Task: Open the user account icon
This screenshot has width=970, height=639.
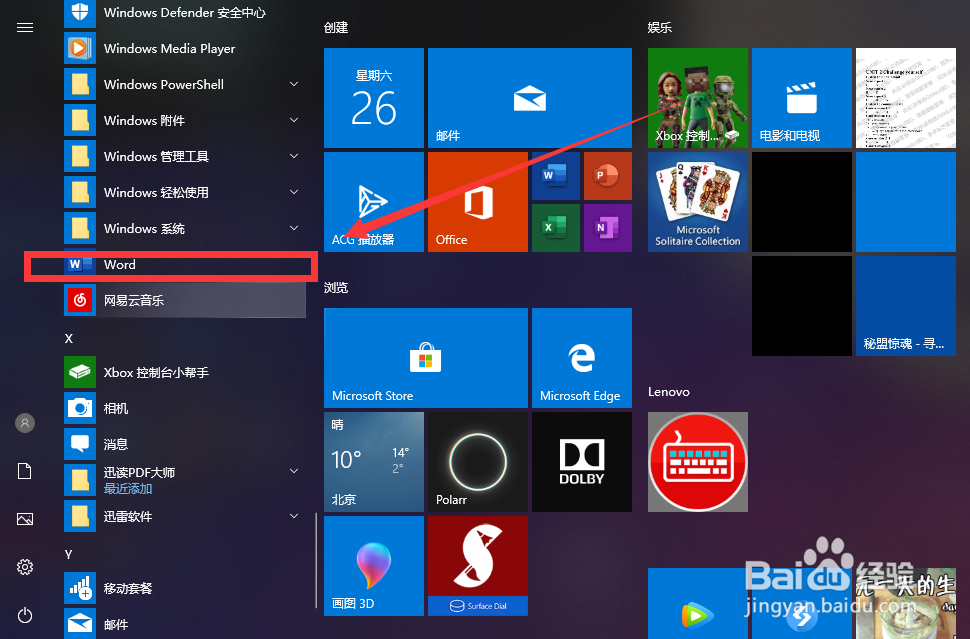Action: (25, 423)
